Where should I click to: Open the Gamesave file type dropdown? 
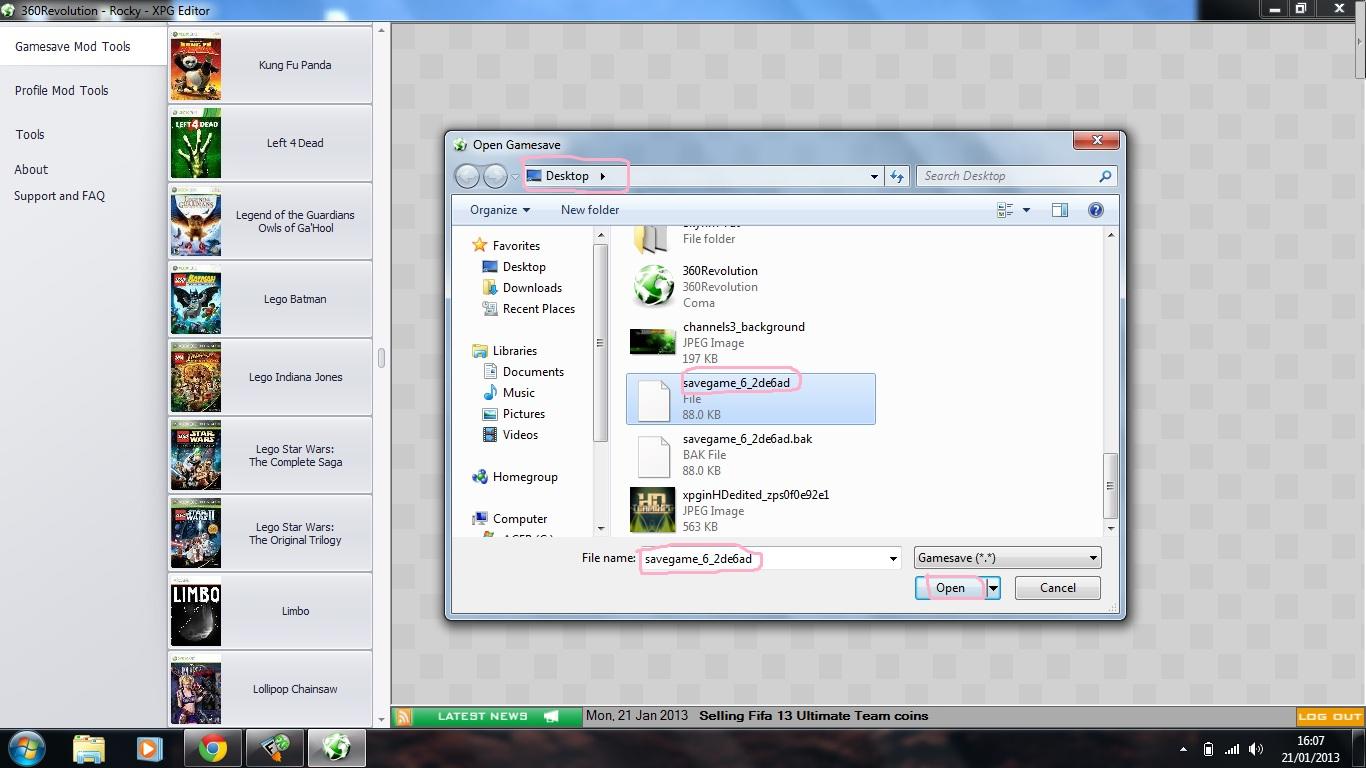point(1007,558)
